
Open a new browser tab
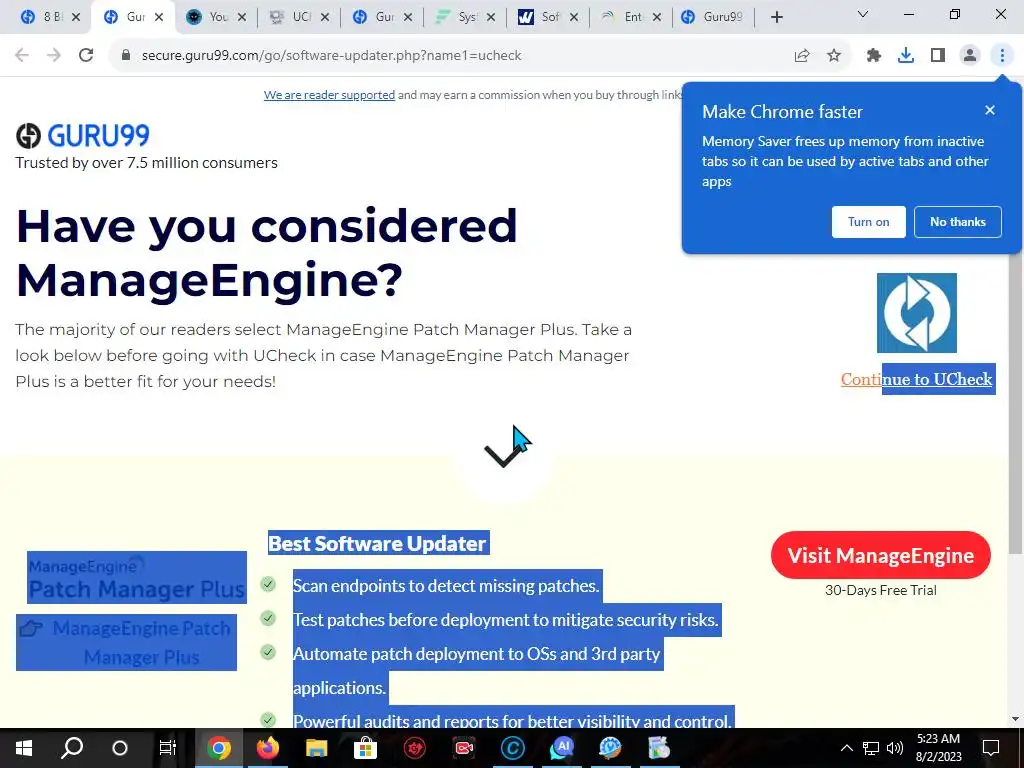(x=776, y=18)
